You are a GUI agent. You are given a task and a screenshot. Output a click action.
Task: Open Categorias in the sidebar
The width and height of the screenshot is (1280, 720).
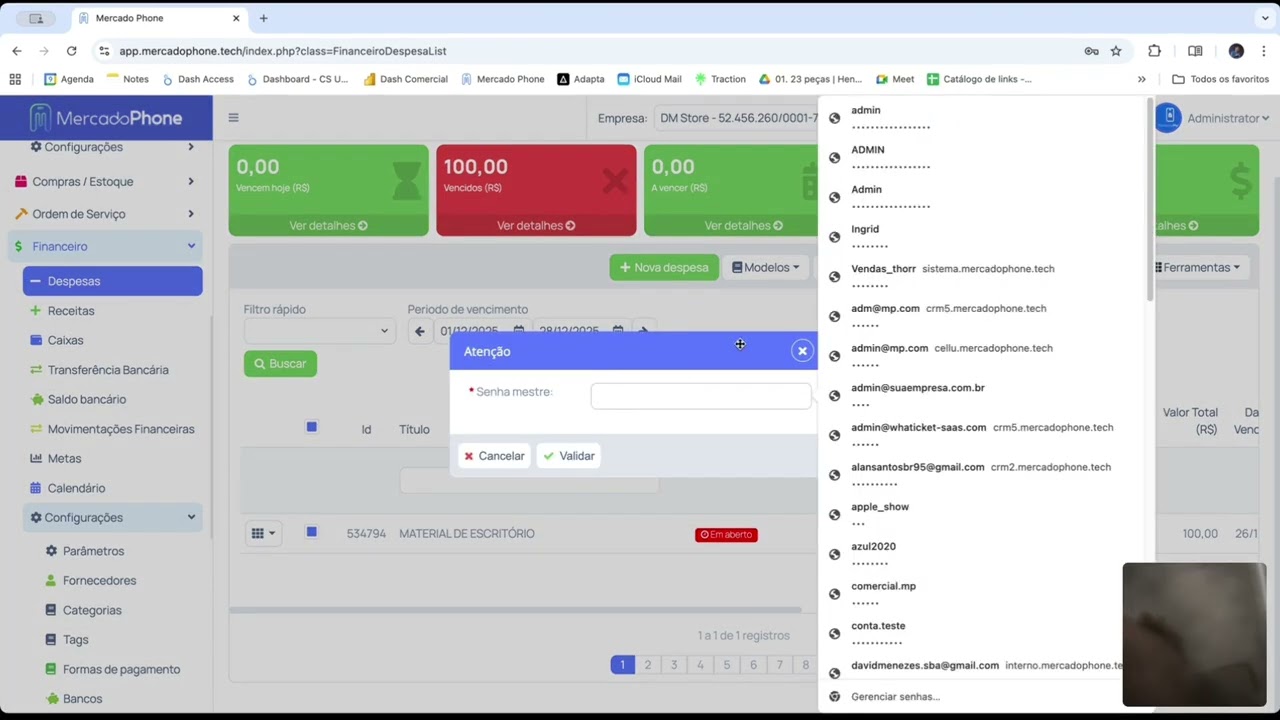pos(92,610)
